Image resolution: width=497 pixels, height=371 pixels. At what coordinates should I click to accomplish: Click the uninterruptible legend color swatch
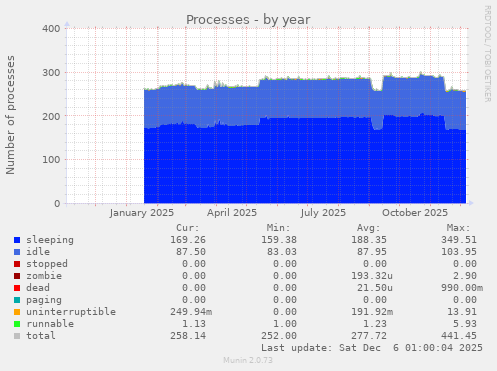[17, 312]
